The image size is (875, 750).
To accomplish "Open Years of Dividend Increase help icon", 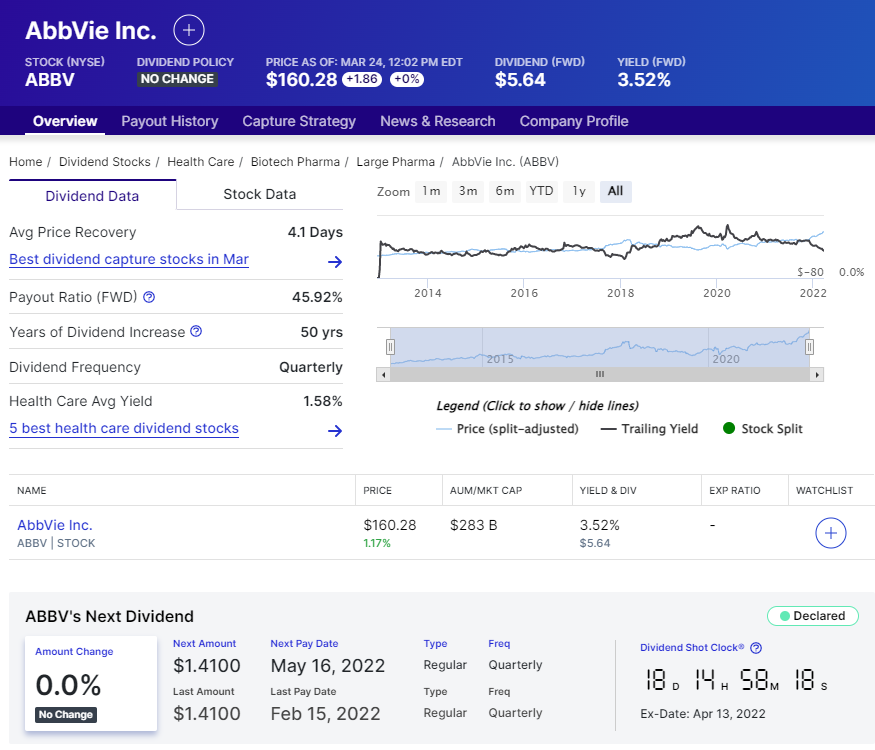I will point(196,331).
